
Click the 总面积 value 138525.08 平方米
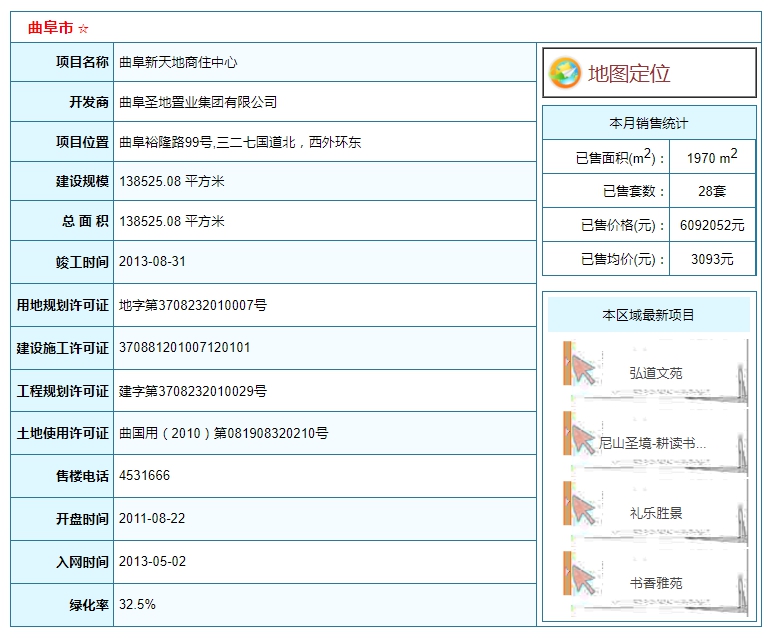[x=172, y=221]
